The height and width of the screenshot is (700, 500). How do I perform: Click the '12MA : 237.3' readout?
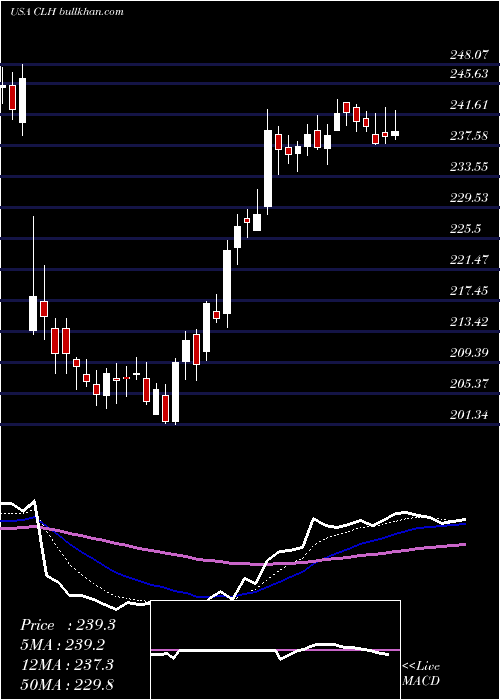point(66,665)
